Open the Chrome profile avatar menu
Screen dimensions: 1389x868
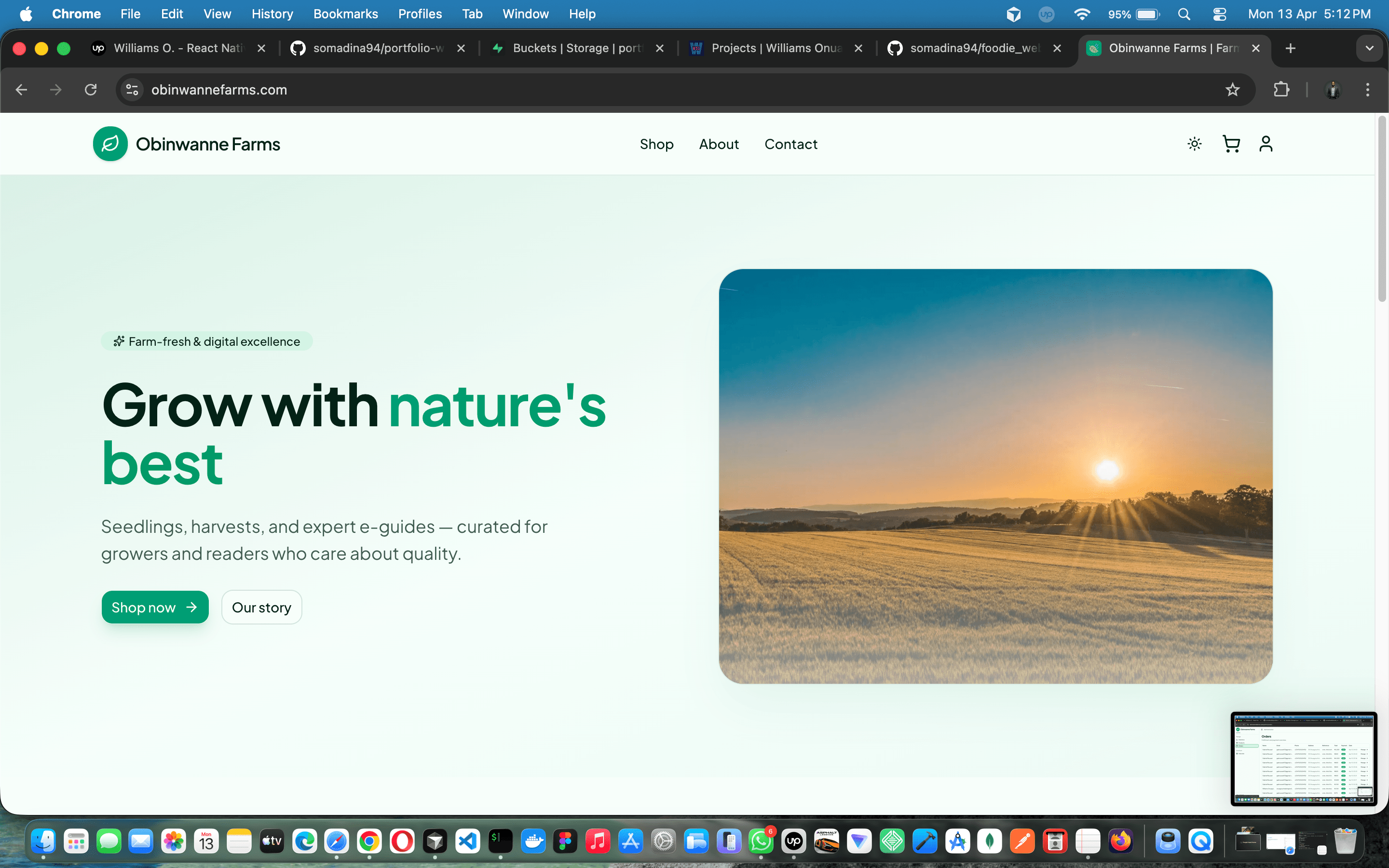click(1333, 90)
